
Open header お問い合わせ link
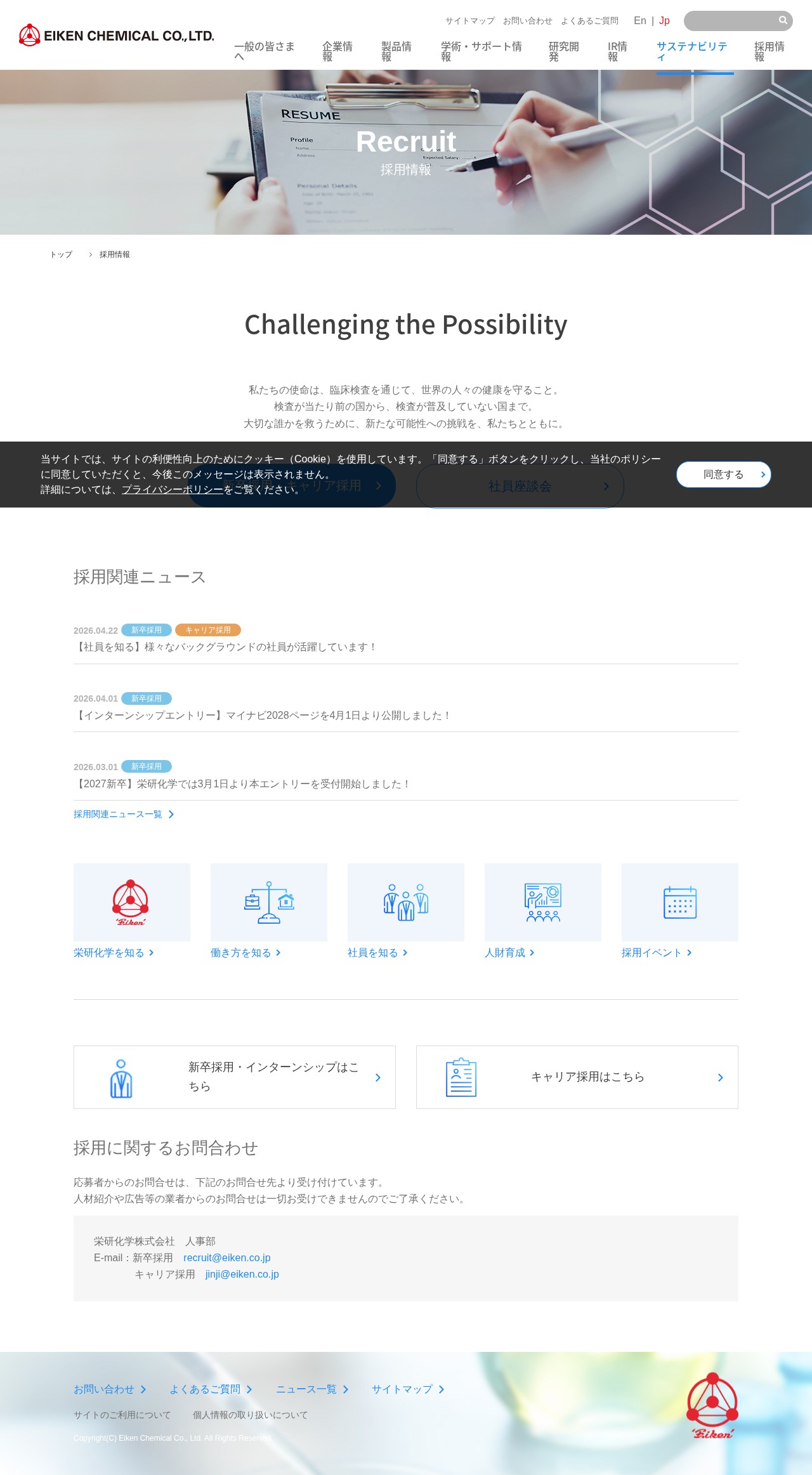pyautogui.click(x=528, y=21)
